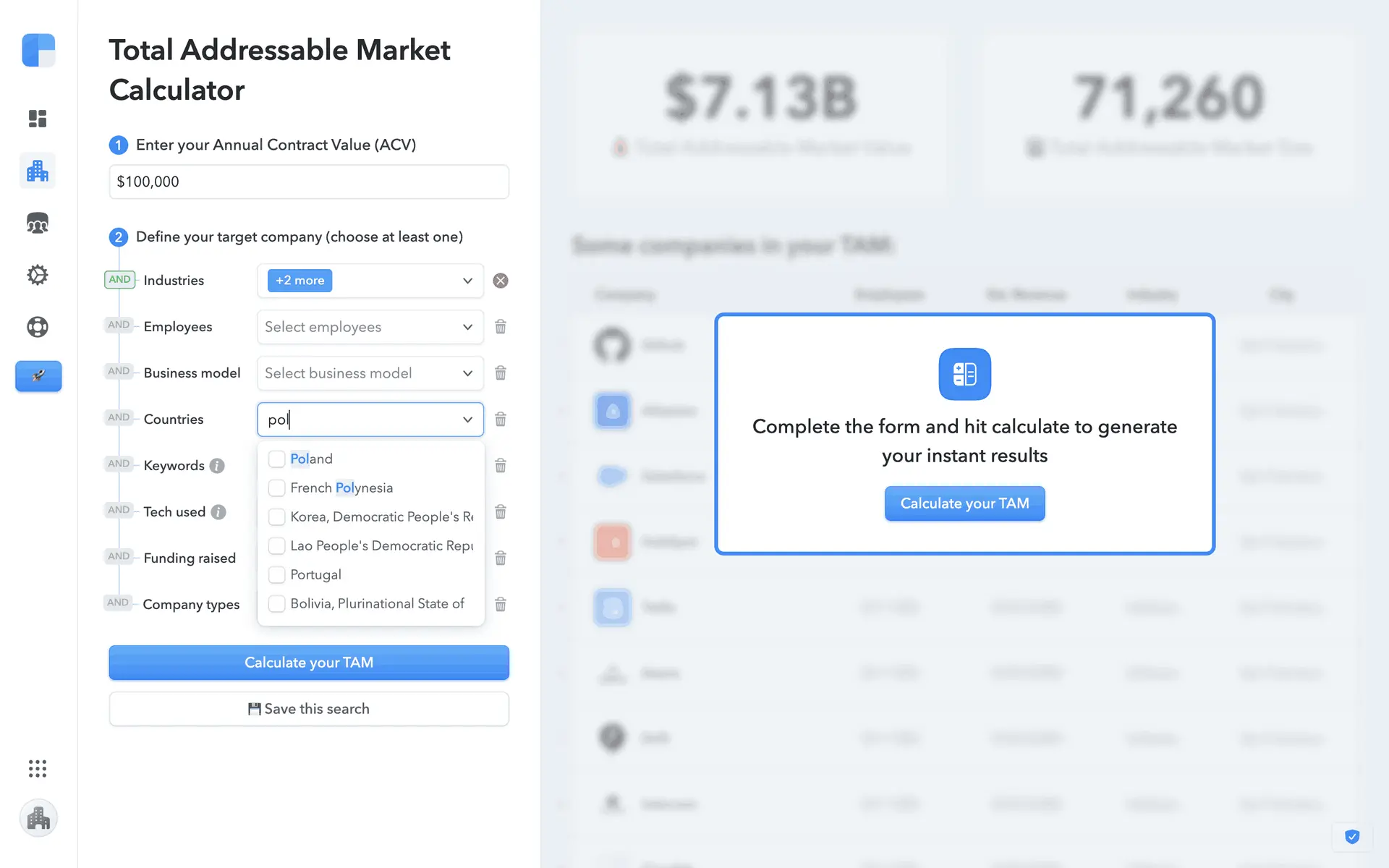Image resolution: width=1389 pixels, height=868 pixels.
Task: Select the rocket icon in sidebar
Action: point(38,376)
